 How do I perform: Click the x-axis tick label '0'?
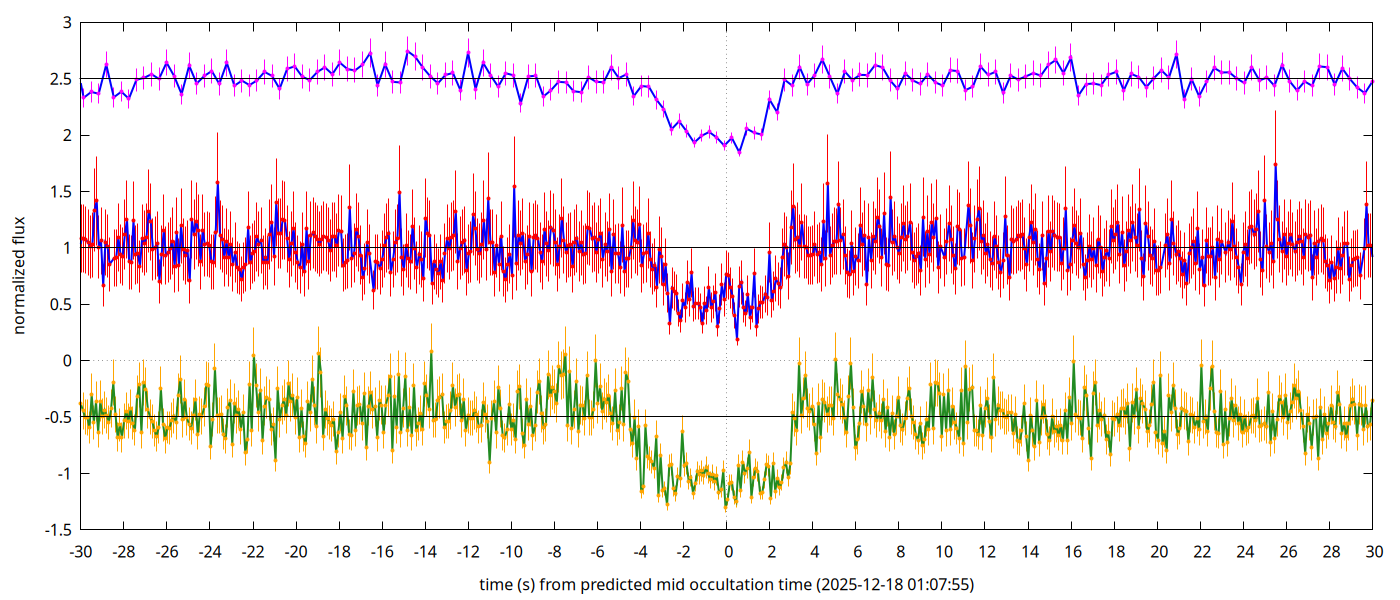point(727,552)
